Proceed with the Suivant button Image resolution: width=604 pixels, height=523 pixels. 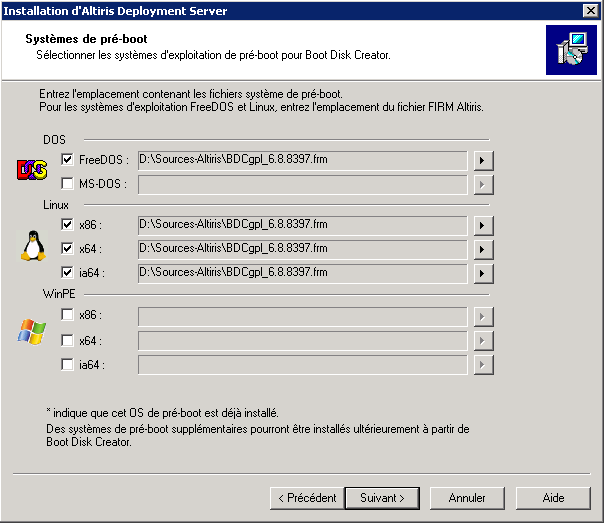click(x=381, y=497)
